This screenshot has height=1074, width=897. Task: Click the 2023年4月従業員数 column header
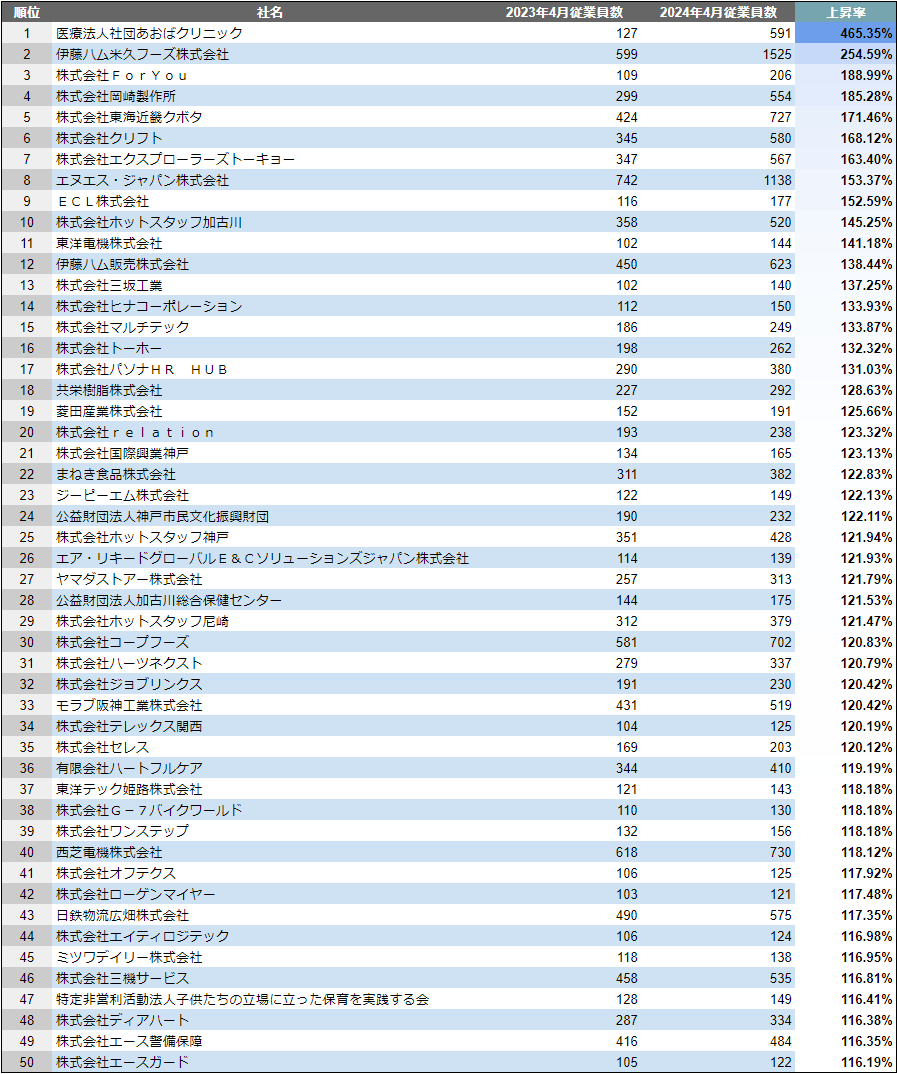coord(564,12)
